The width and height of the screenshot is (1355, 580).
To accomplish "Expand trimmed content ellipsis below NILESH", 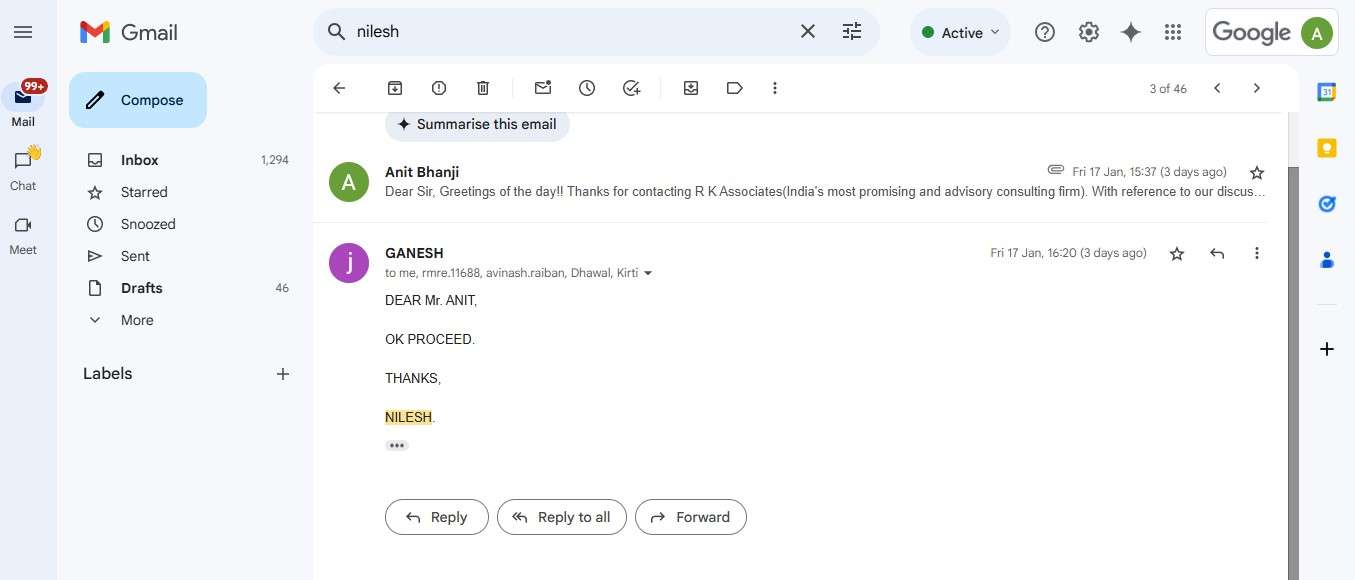I will [x=397, y=445].
